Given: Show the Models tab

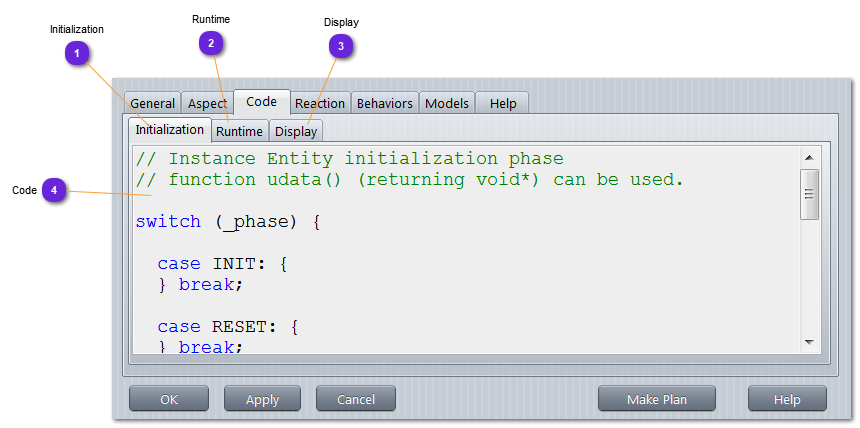Looking at the screenshot, I should [x=446, y=103].
